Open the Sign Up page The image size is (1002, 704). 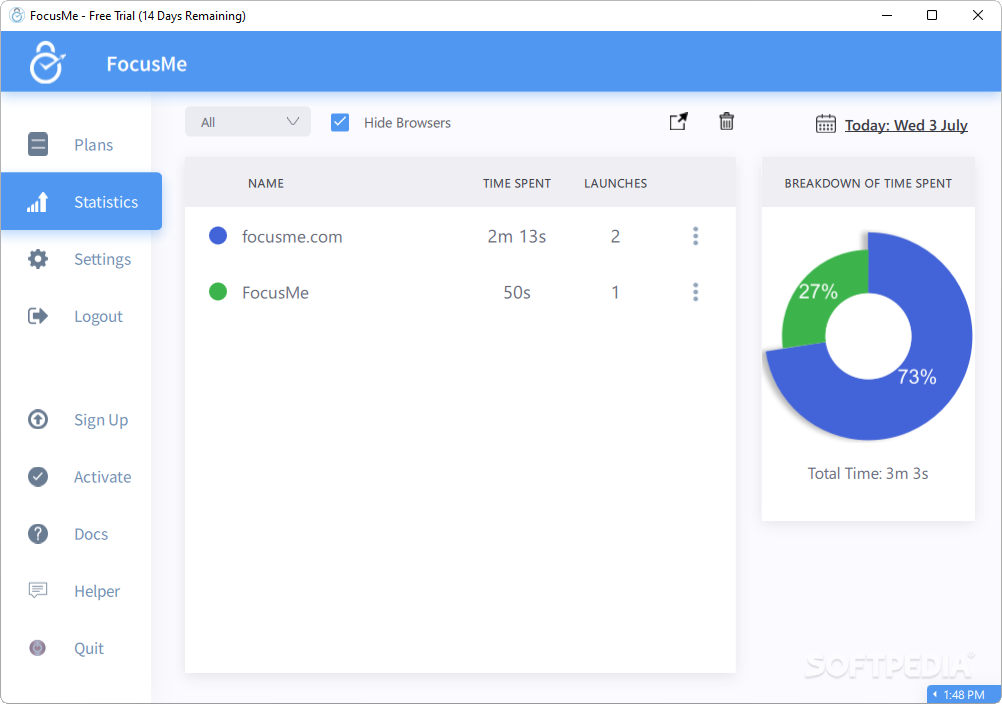pos(101,420)
